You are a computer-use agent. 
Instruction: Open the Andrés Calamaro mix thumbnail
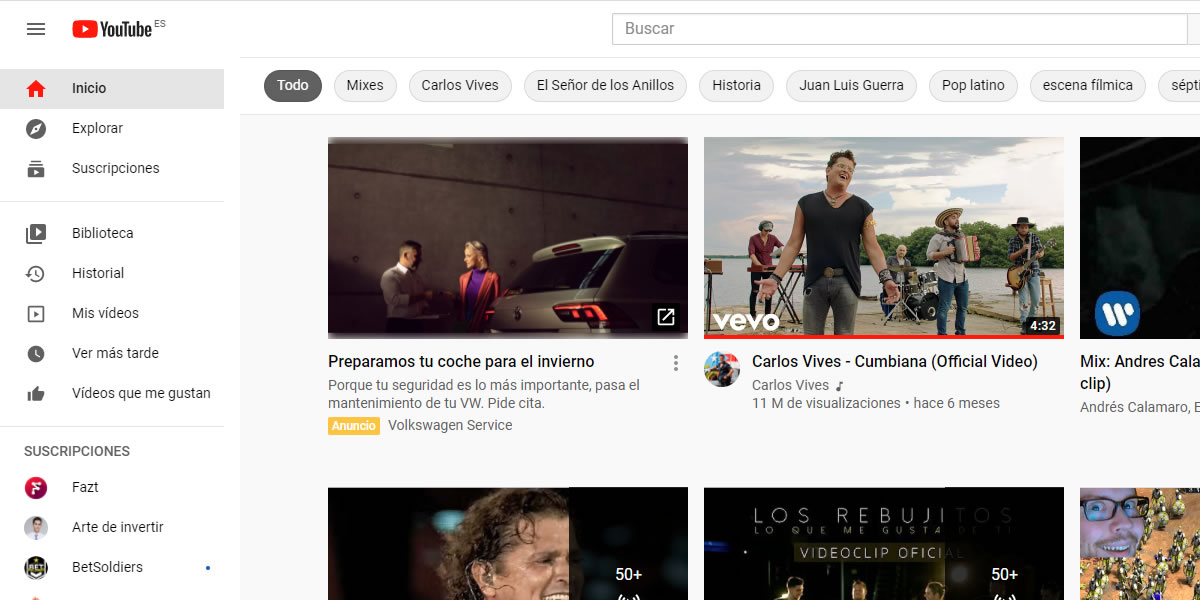click(1140, 238)
